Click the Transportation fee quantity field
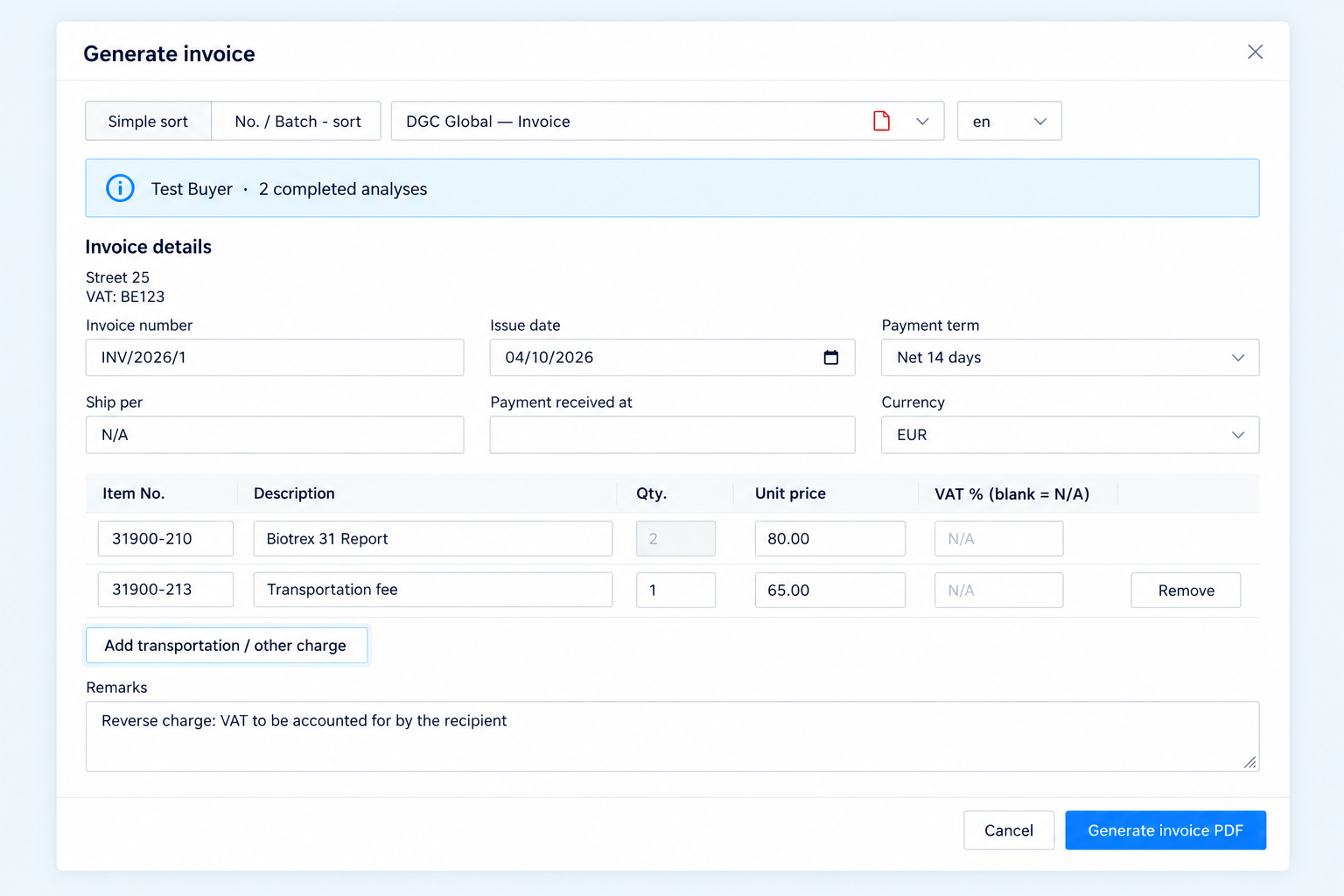 pos(675,590)
